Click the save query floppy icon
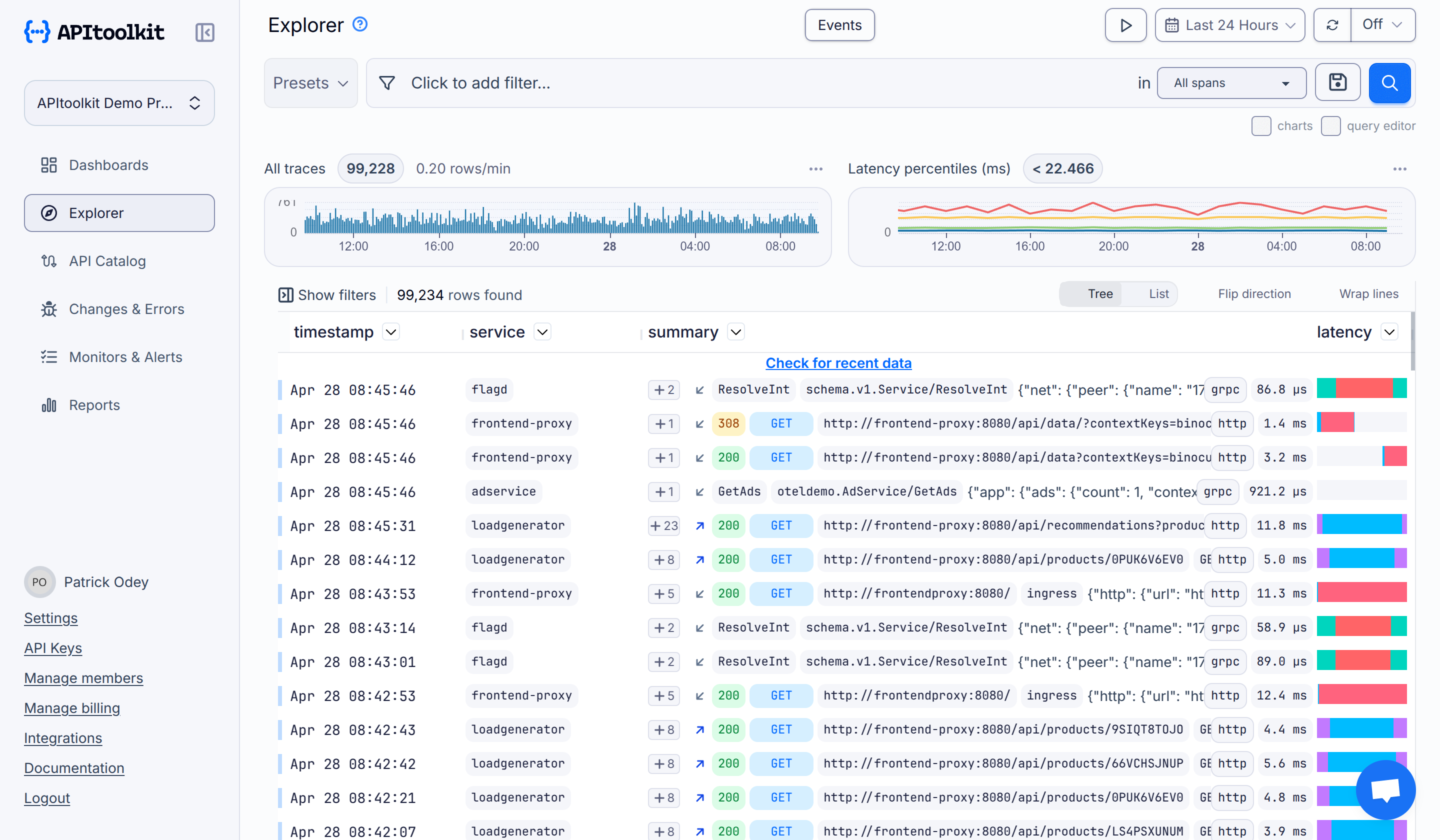 point(1337,83)
